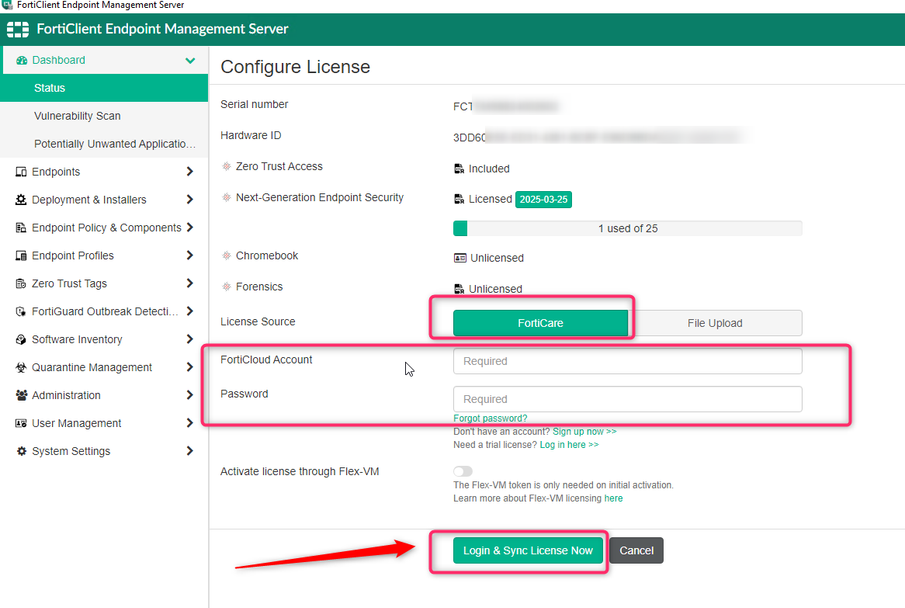Screen dimensions: 905x608
Task: Click the Endpoints sidebar icon
Action: point(21,171)
